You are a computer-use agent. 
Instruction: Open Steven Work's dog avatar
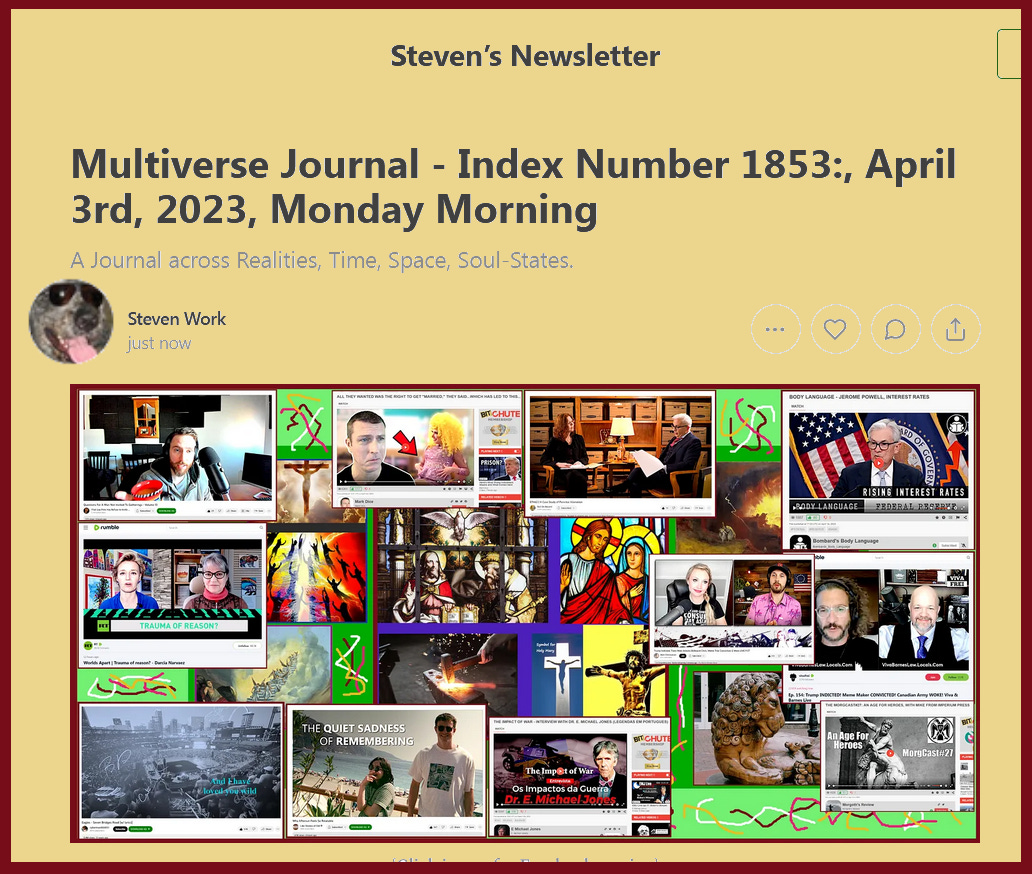pyautogui.click(x=71, y=322)
